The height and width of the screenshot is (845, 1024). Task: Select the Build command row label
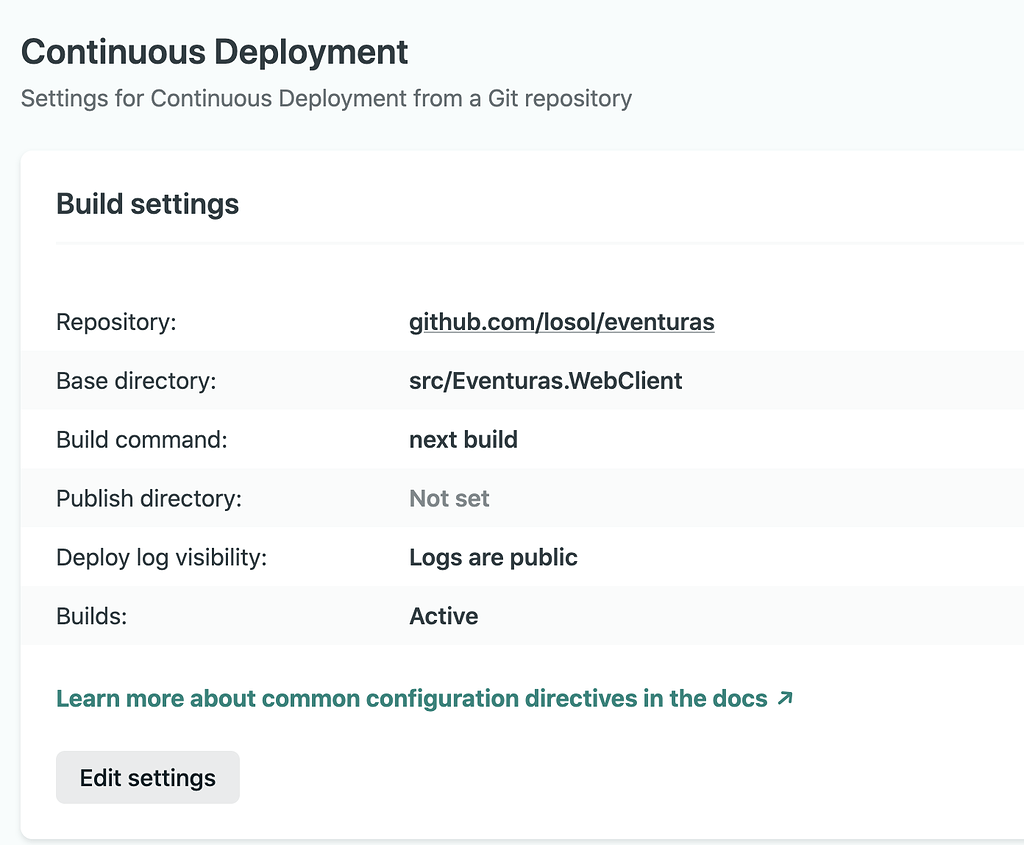point(142,440)
